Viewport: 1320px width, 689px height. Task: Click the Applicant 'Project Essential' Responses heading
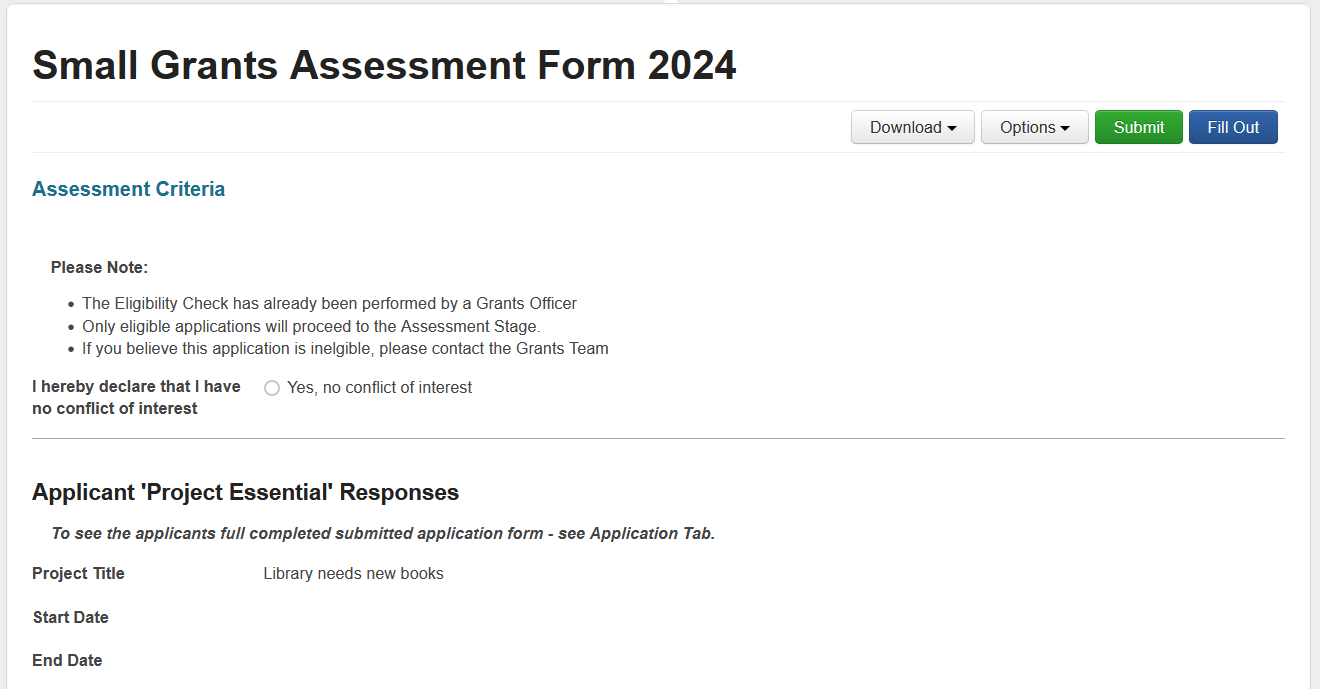coord(245,492)
